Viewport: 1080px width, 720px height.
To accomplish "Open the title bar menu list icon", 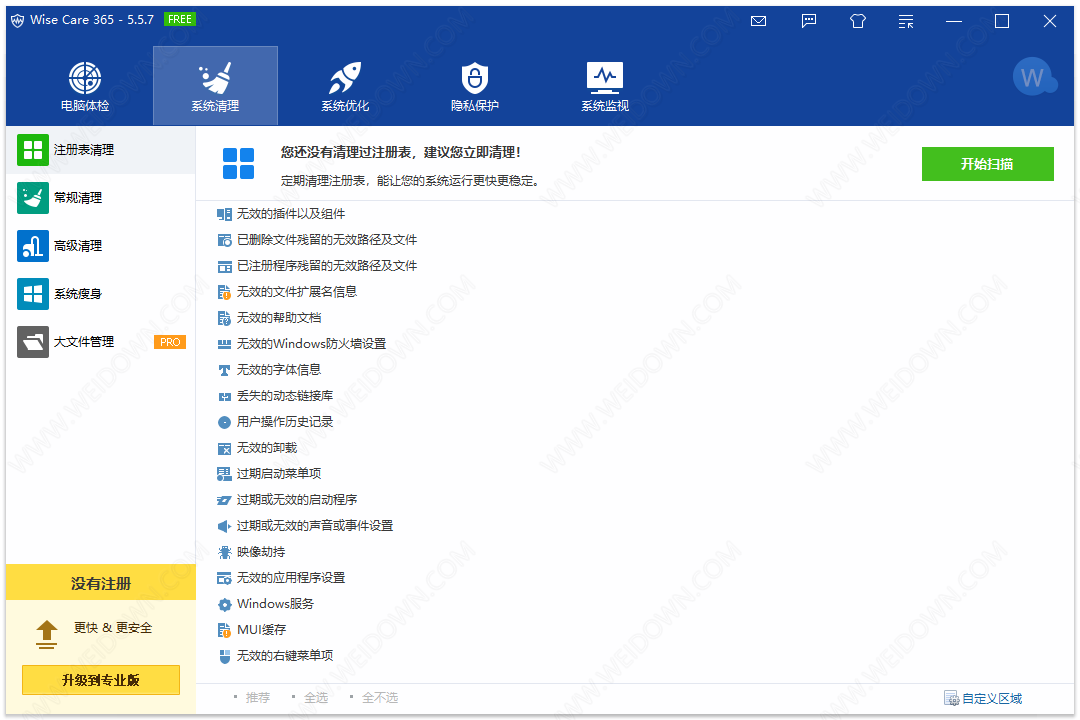I will [906, 21].
